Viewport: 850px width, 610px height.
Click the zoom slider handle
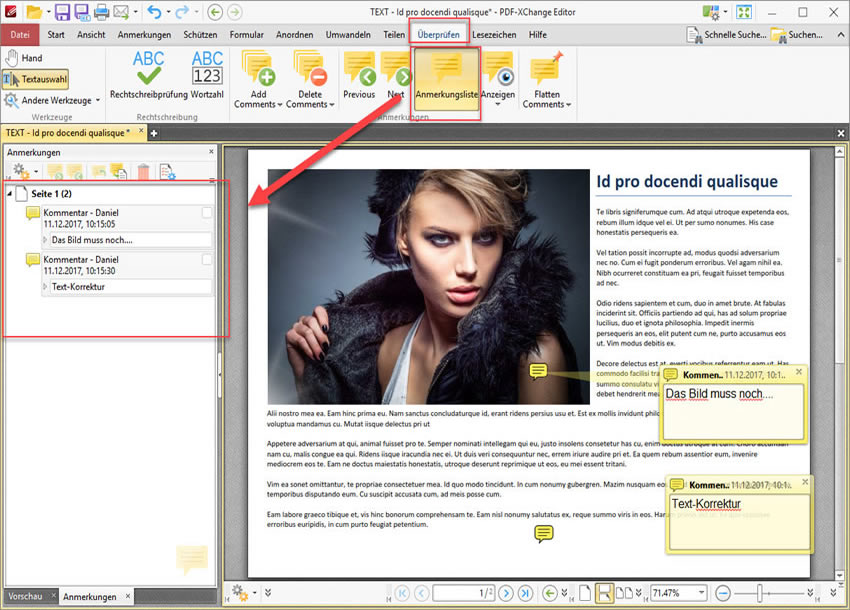759,593
